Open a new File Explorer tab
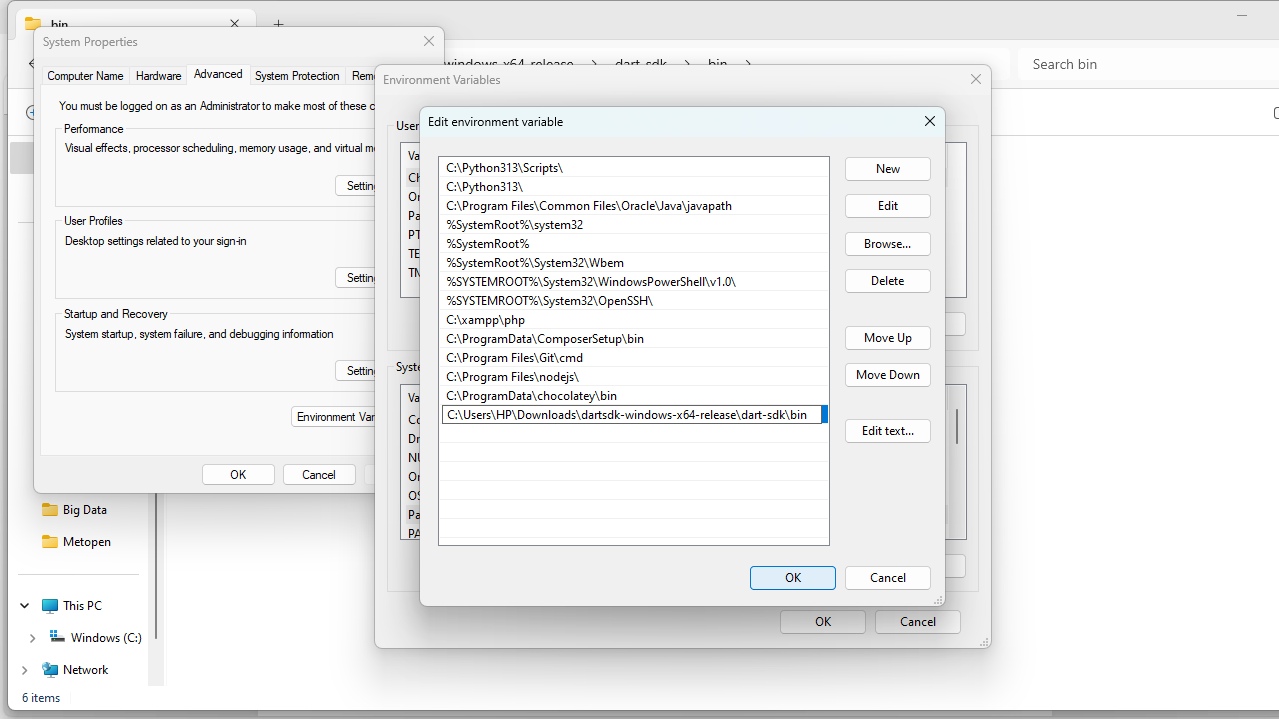Screen dimensions: 1279x719 (279, 24)
